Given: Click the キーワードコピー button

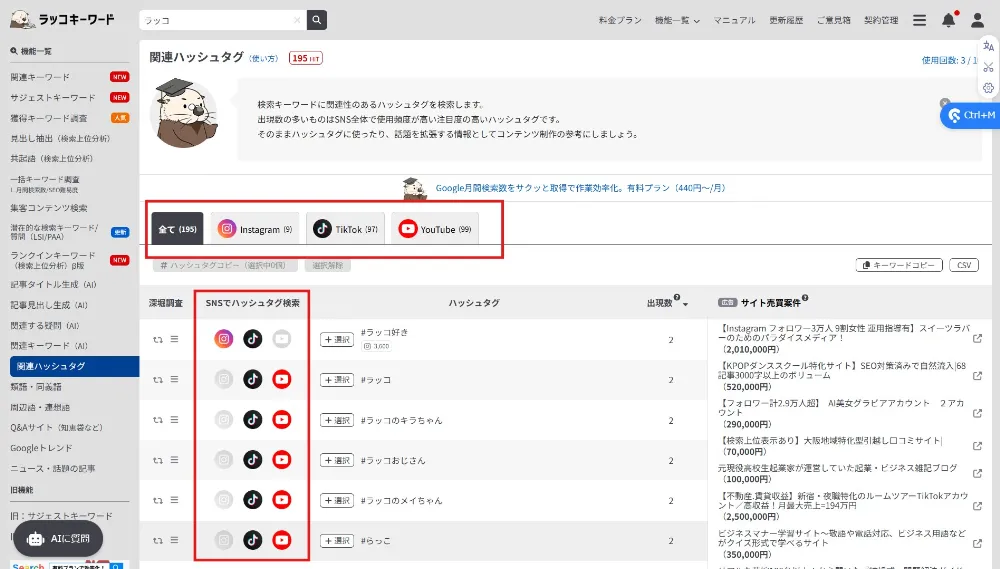Looking at the screenshot, I should (899, 265).
